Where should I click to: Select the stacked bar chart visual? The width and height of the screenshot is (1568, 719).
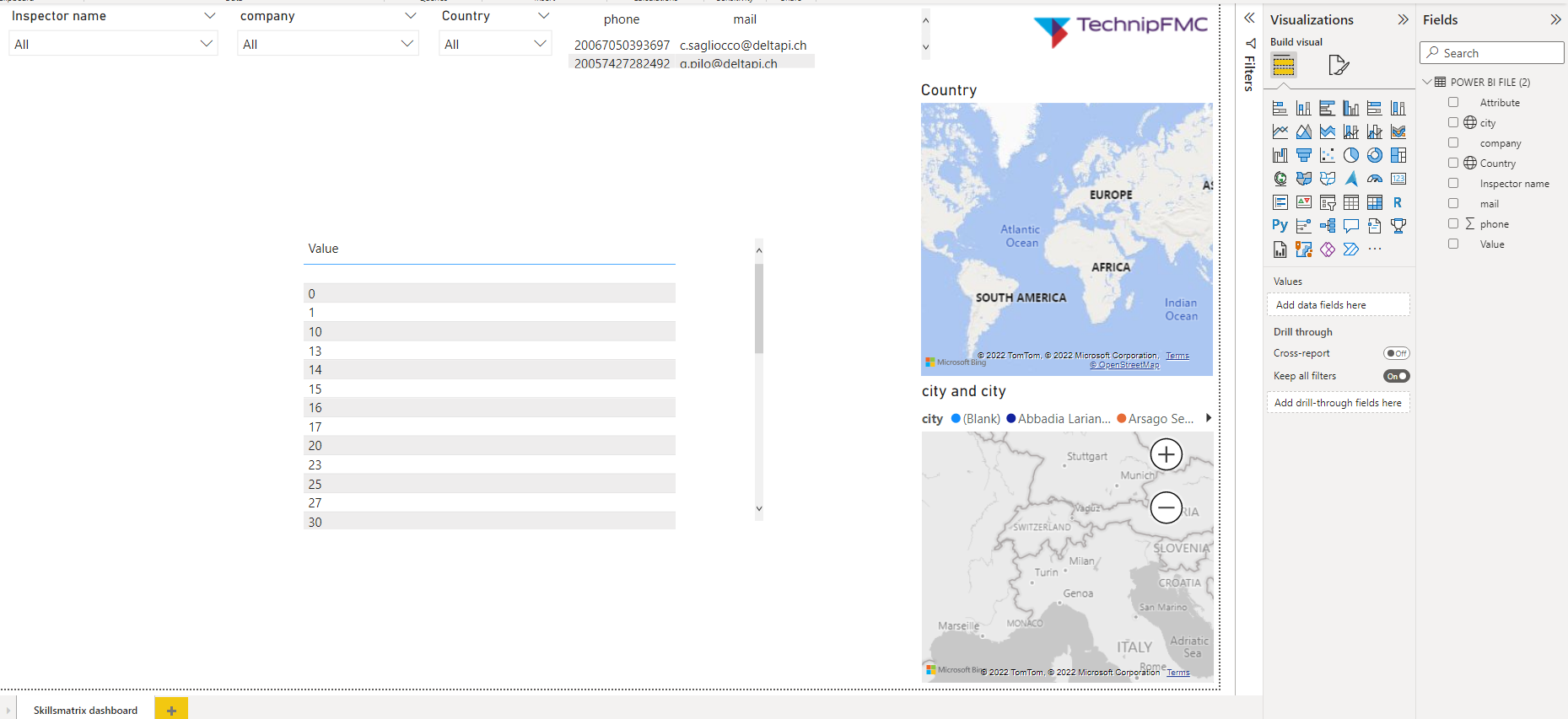tap(1280, 108)
